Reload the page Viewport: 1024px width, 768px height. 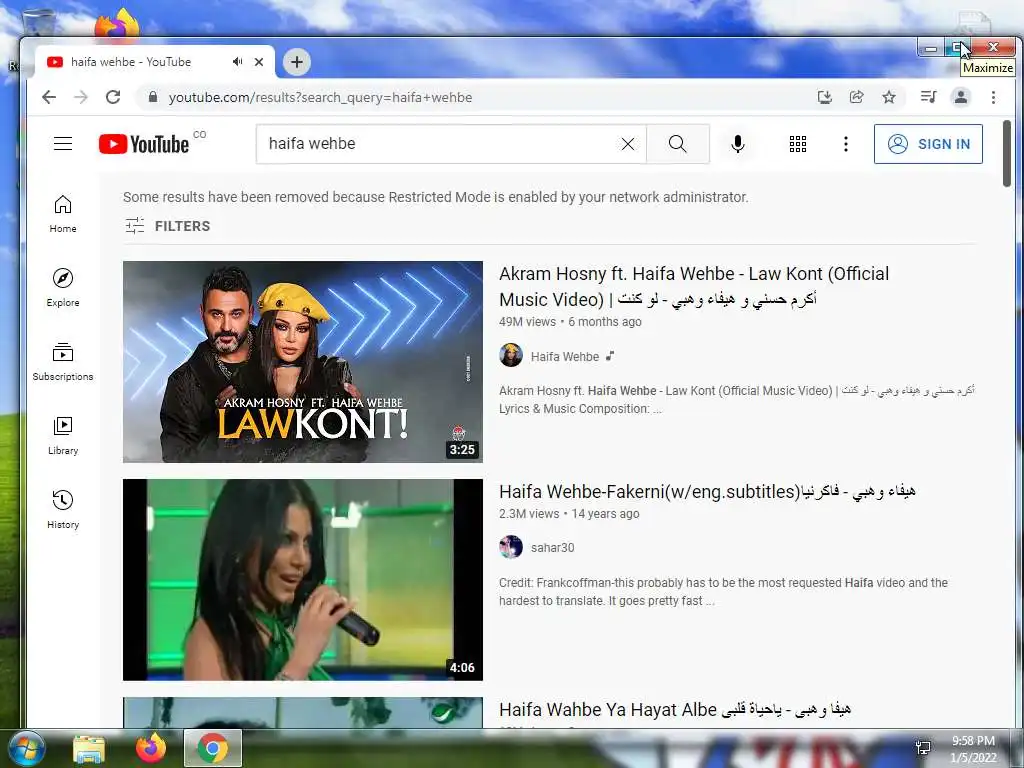(x=113, y=97)
